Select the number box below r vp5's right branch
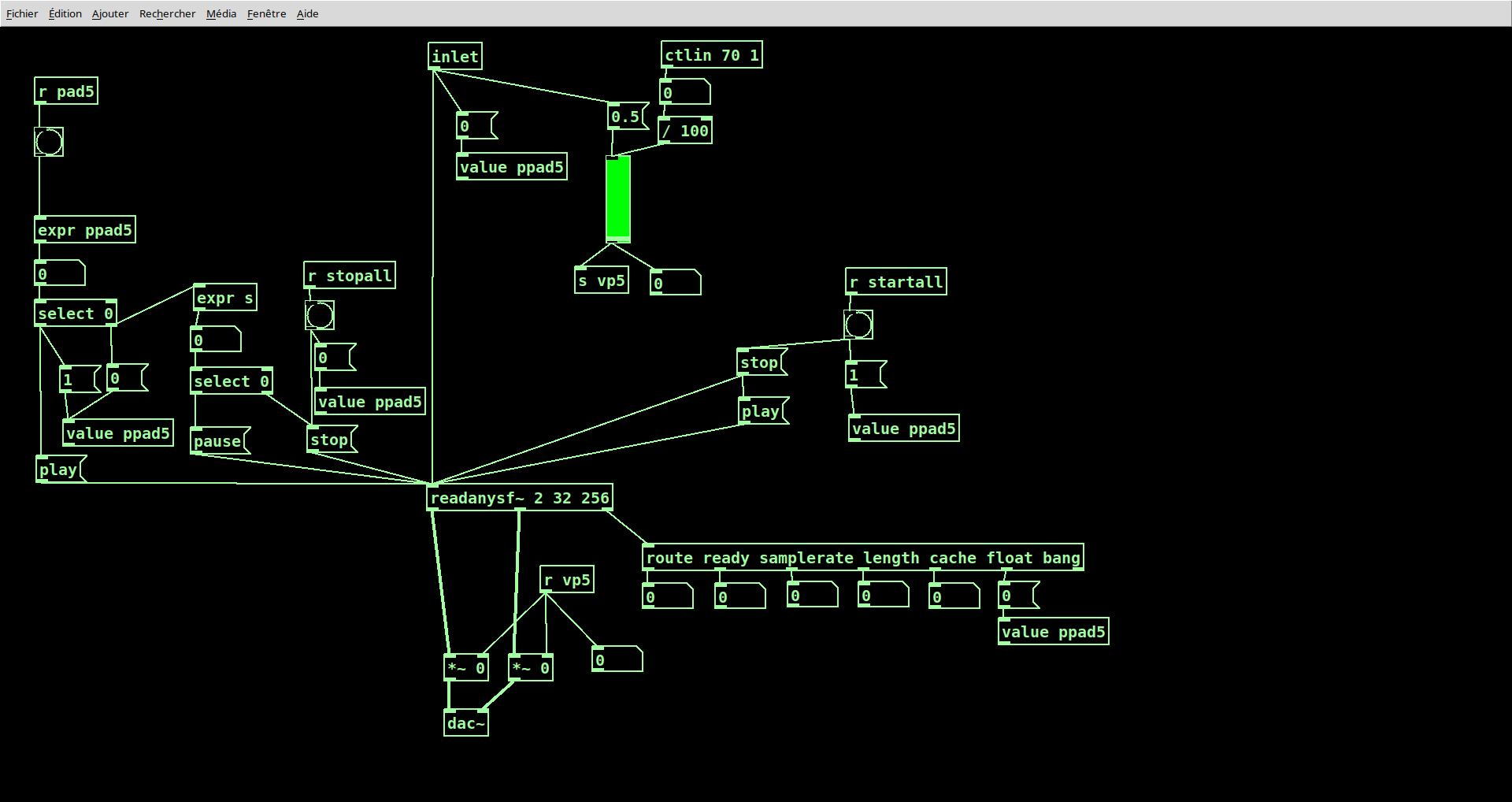Viewport: 1512px width, 802px height. (617, 660)
